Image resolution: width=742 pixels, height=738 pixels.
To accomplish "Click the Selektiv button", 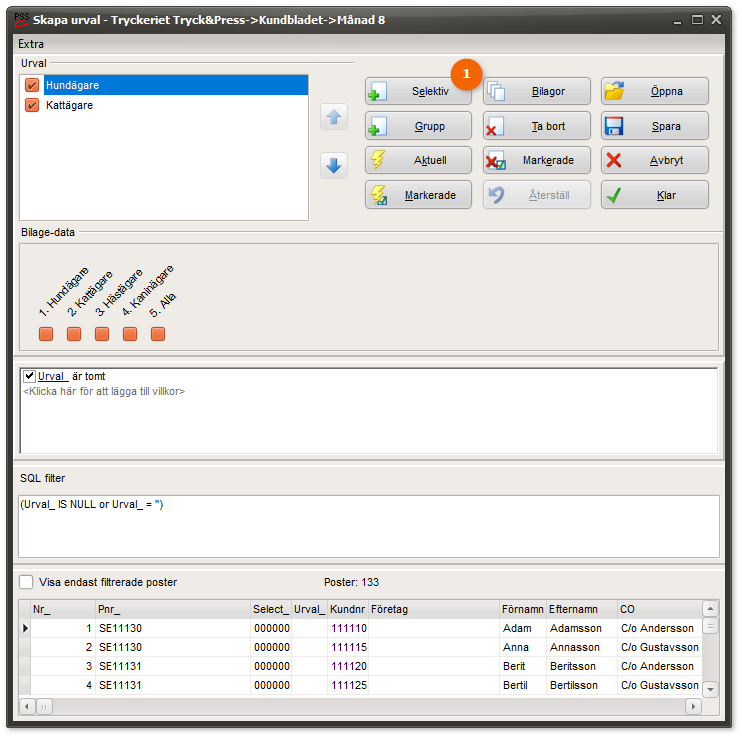I will pyautogui.click(x=418, y=91).
